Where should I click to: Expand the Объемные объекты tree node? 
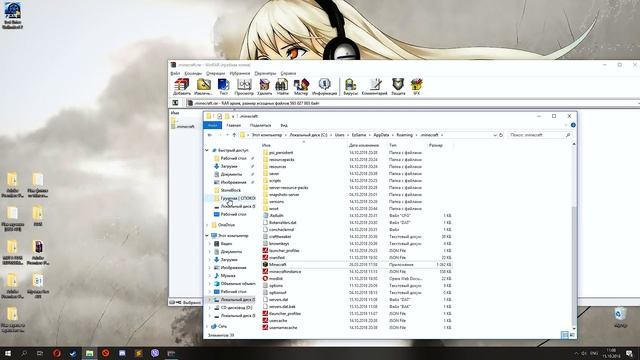(x=210, y=284)
